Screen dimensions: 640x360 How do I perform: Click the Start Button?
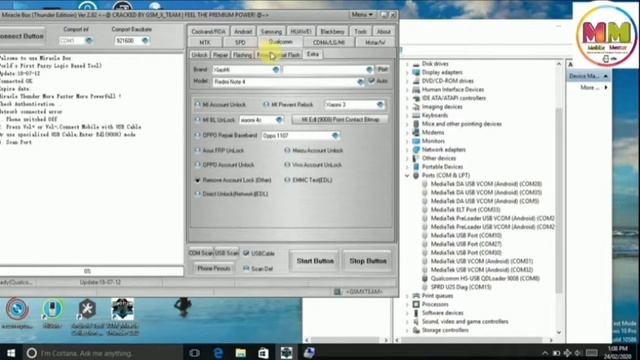[x=315, y=261]
